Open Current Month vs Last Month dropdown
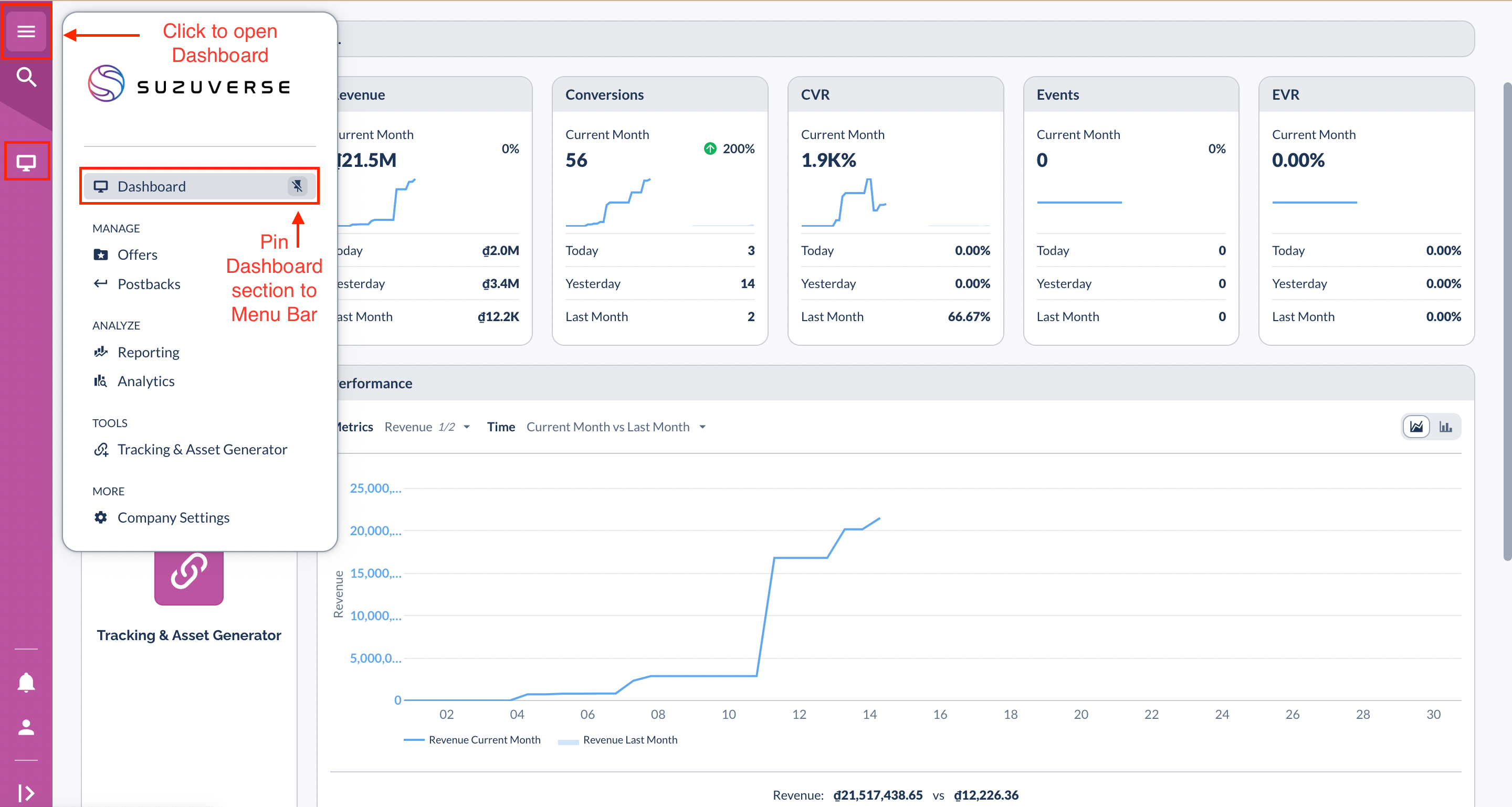The image size is (1512, 807). click(x=615, y=427)
